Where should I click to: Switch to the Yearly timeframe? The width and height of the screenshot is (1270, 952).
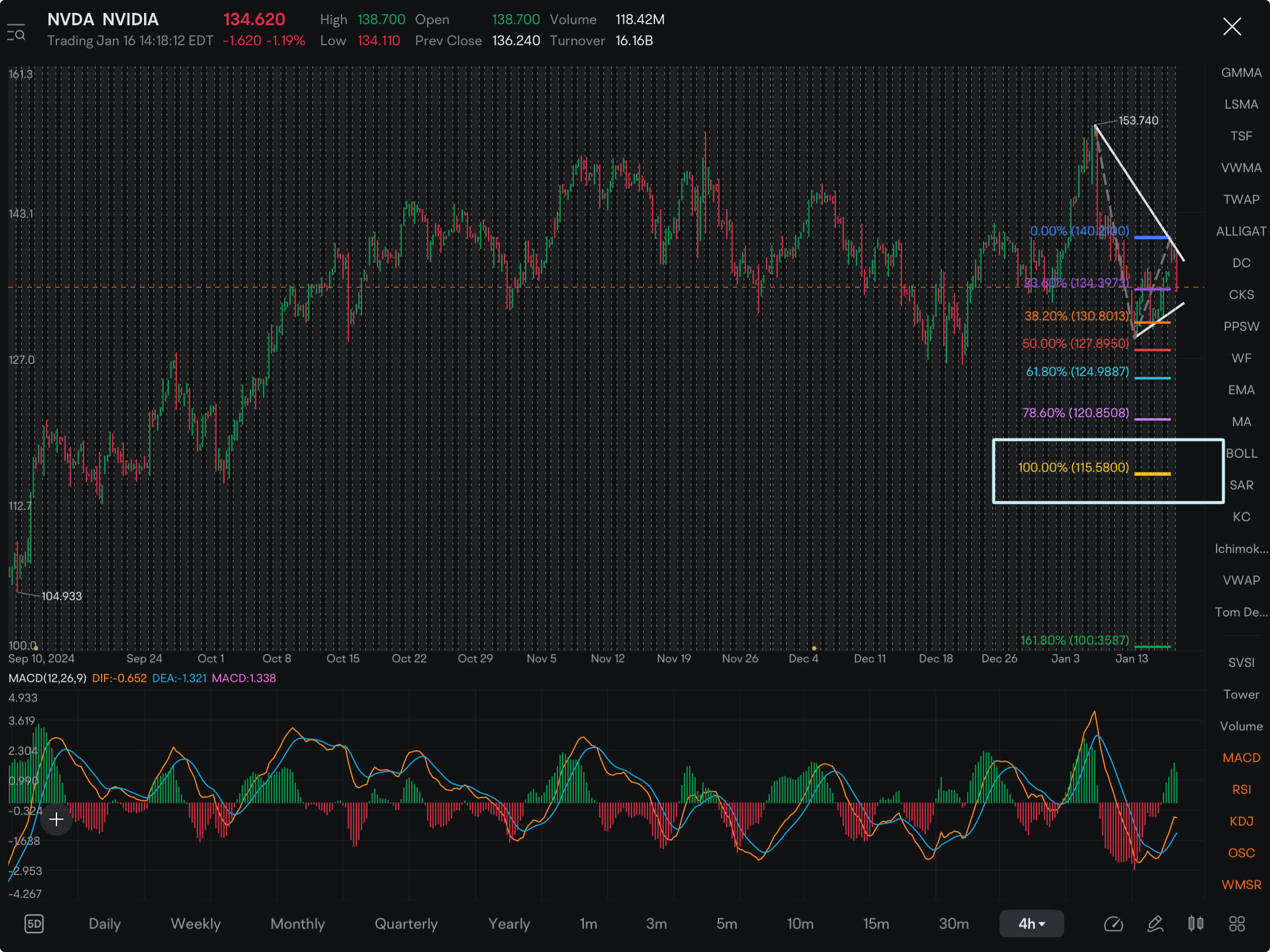[x=509, y=924]
